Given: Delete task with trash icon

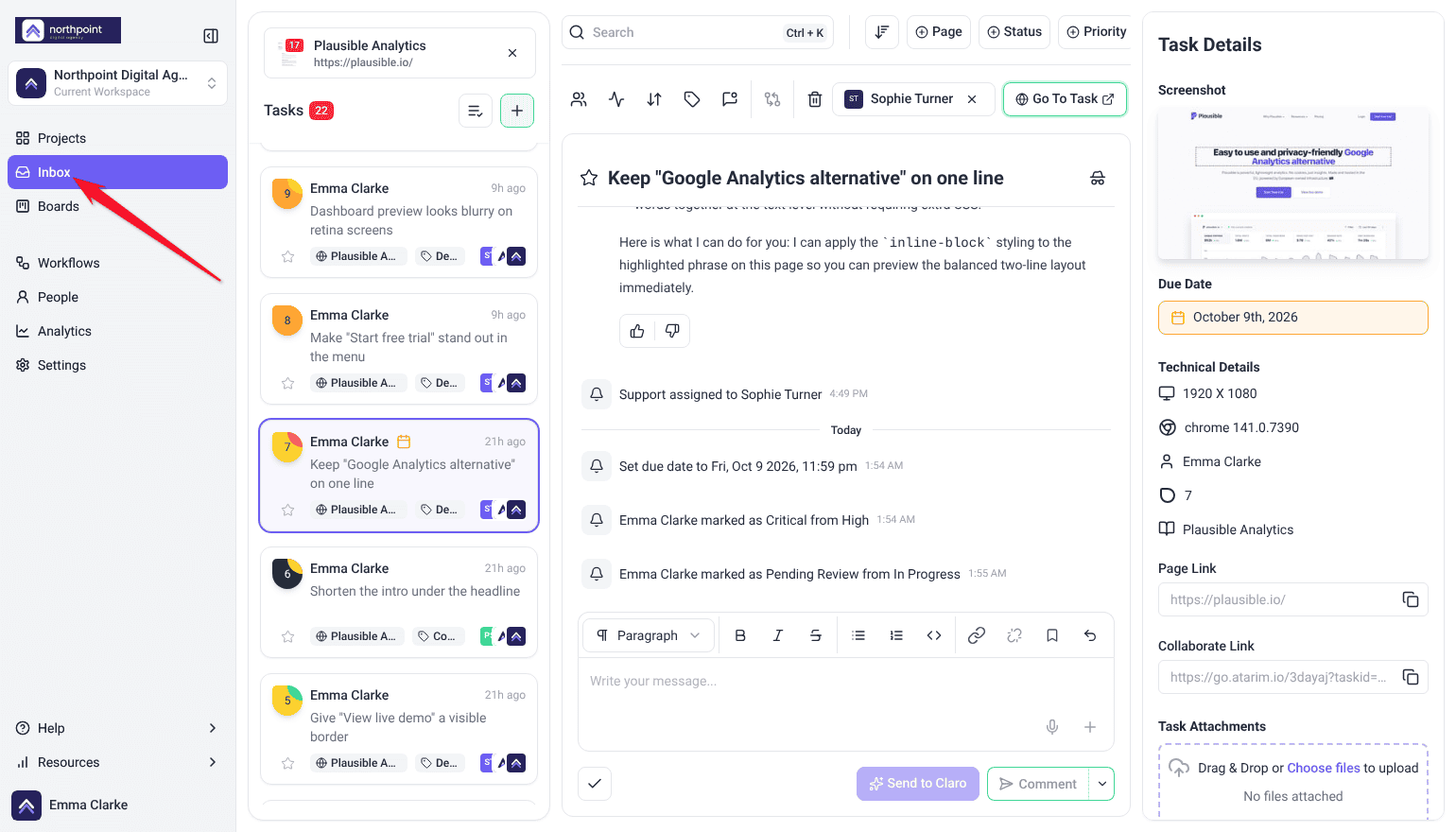Looking at the screenshot, I should pyautogui.click(x=815, y=99).
